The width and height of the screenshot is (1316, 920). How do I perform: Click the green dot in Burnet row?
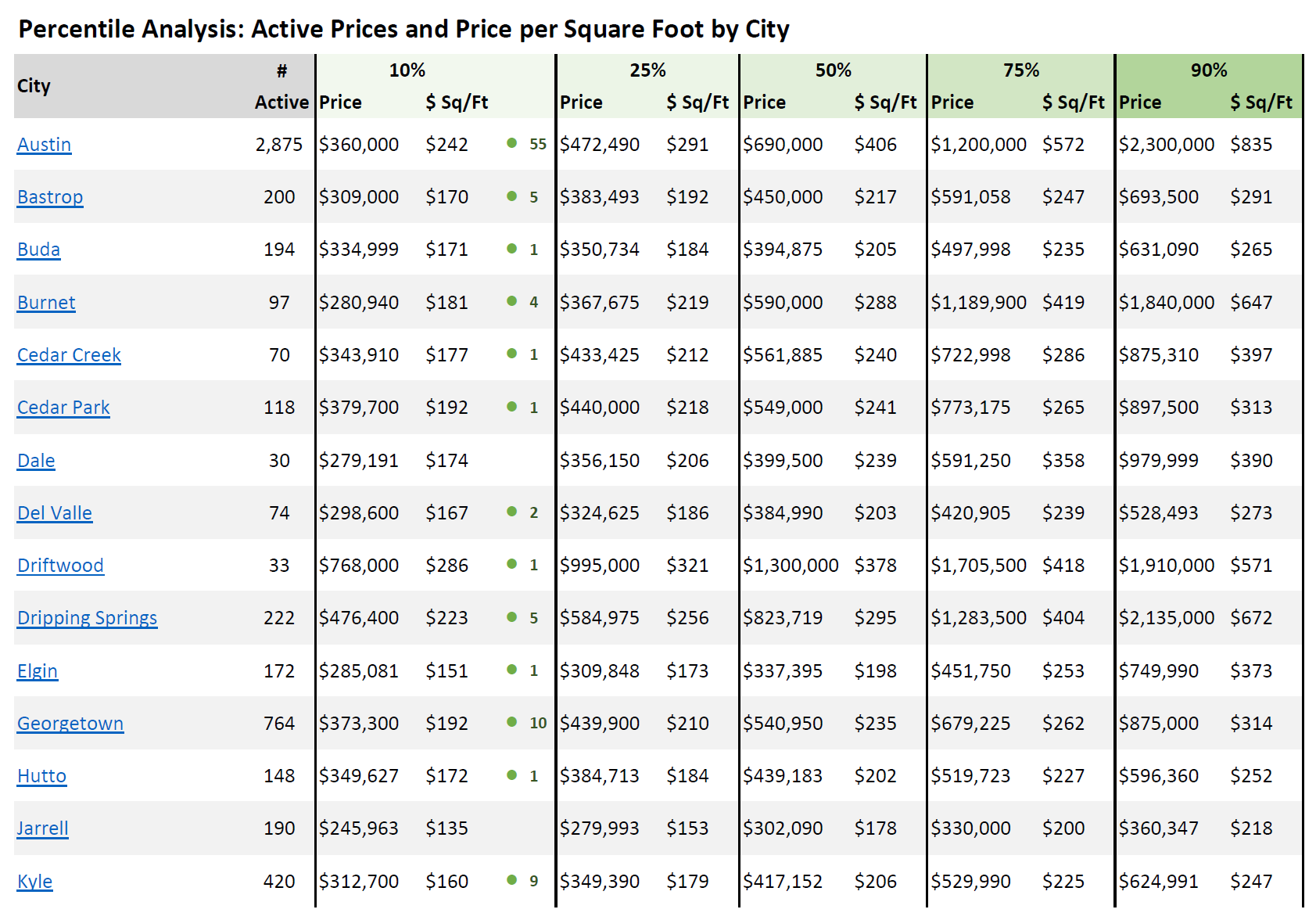coord(512,301)
